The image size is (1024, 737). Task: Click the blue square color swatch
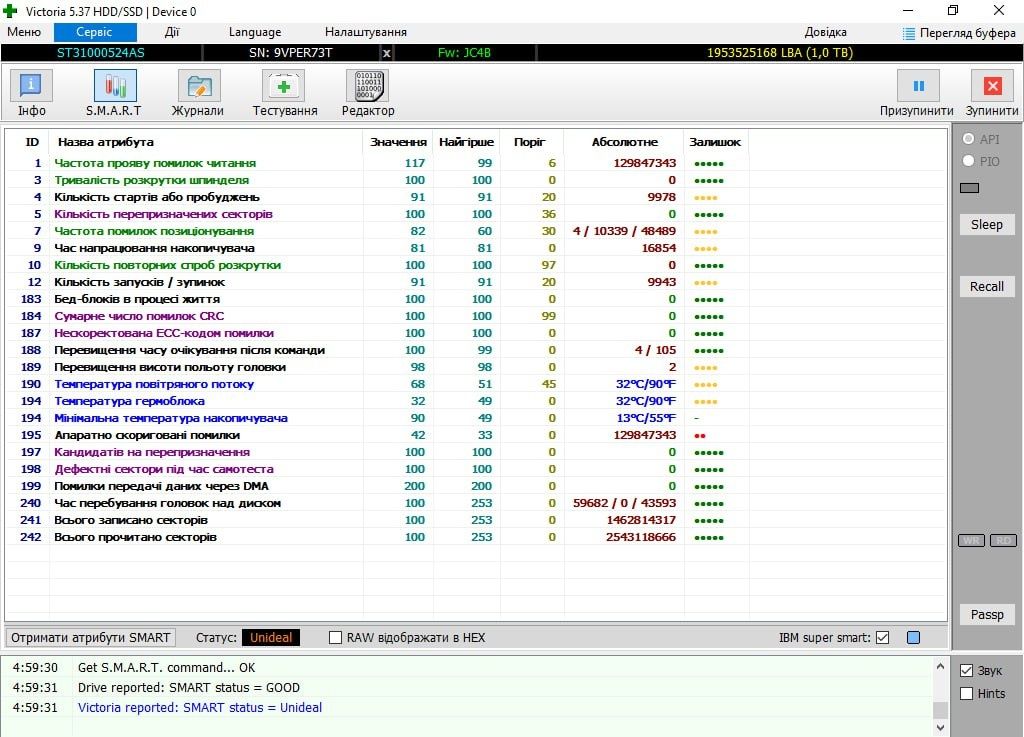(914, 638)
